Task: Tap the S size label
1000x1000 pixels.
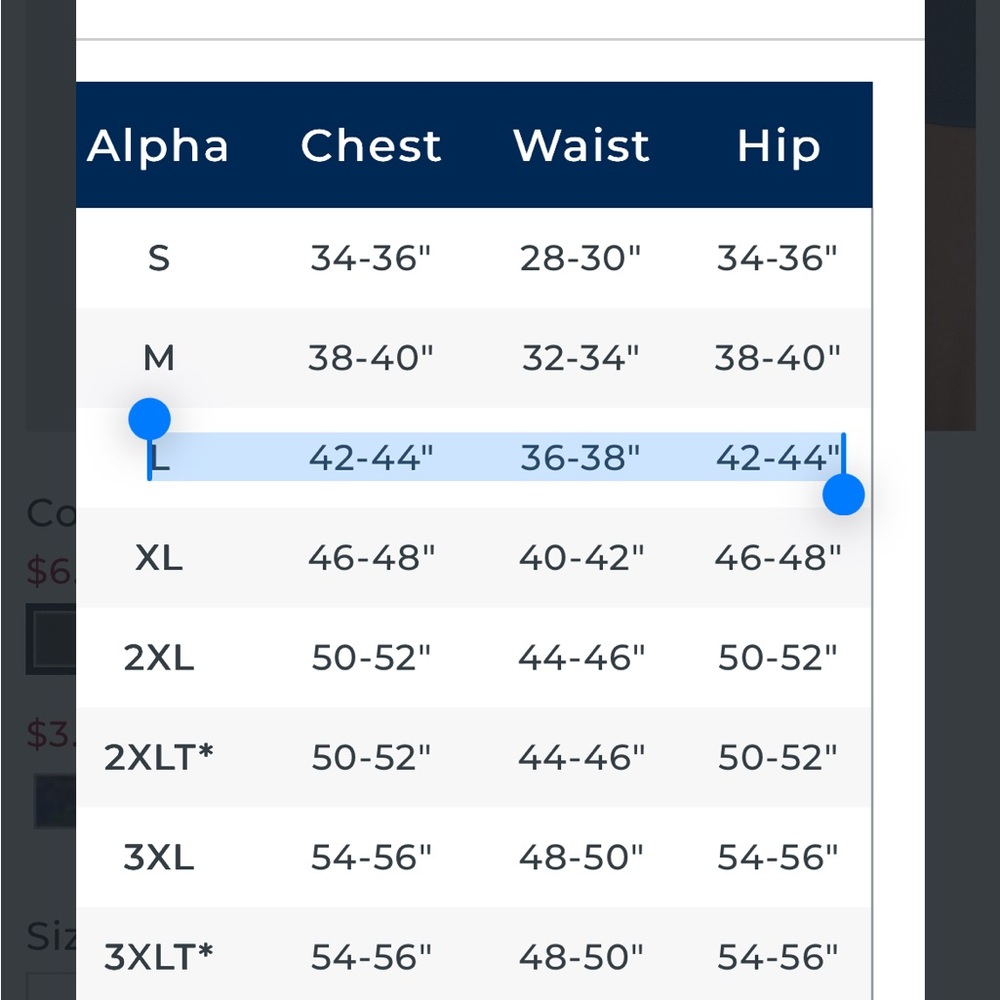Action: pyautogui.click(x=159, y=259)
